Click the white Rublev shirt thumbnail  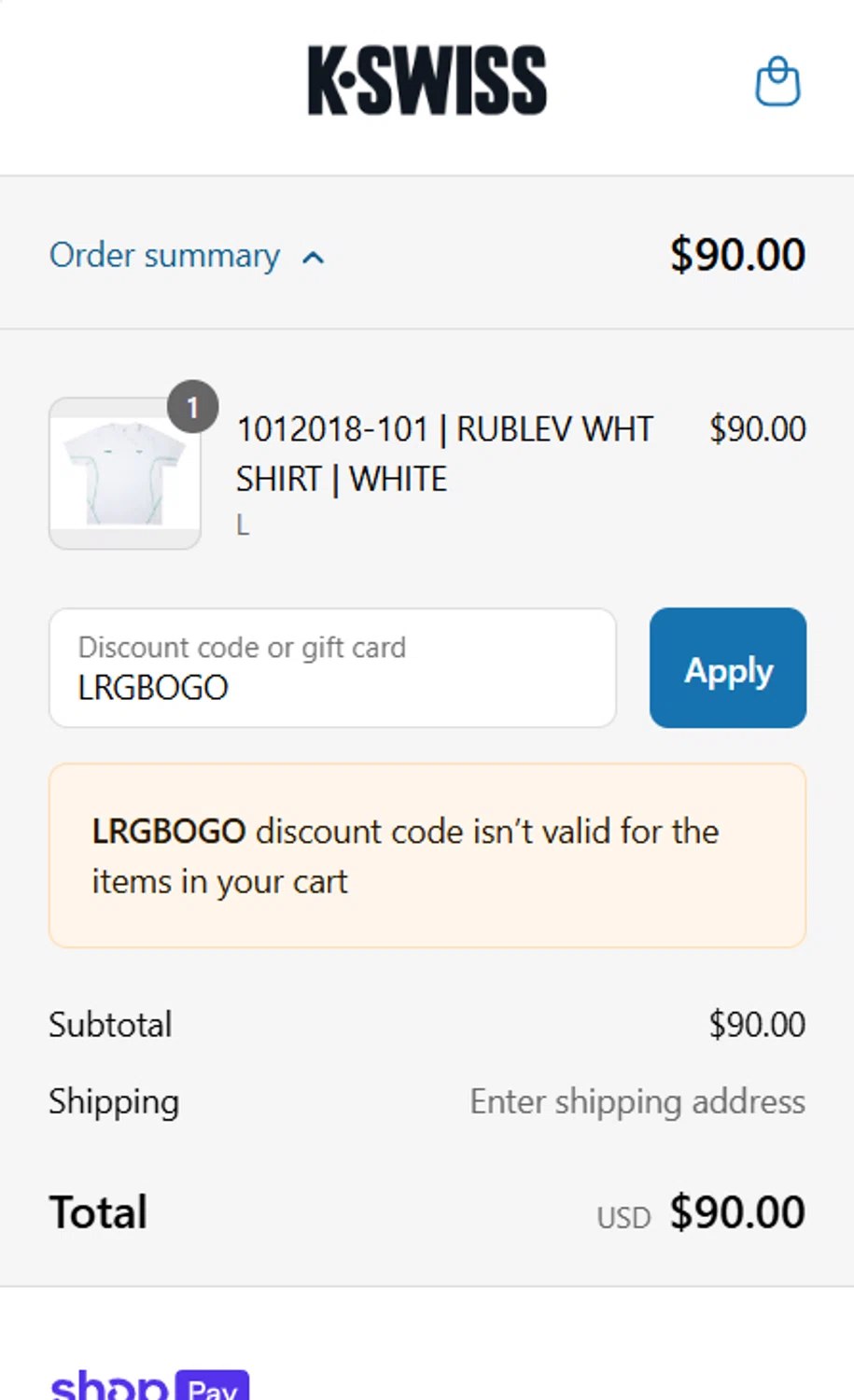[x=125, y=473]
